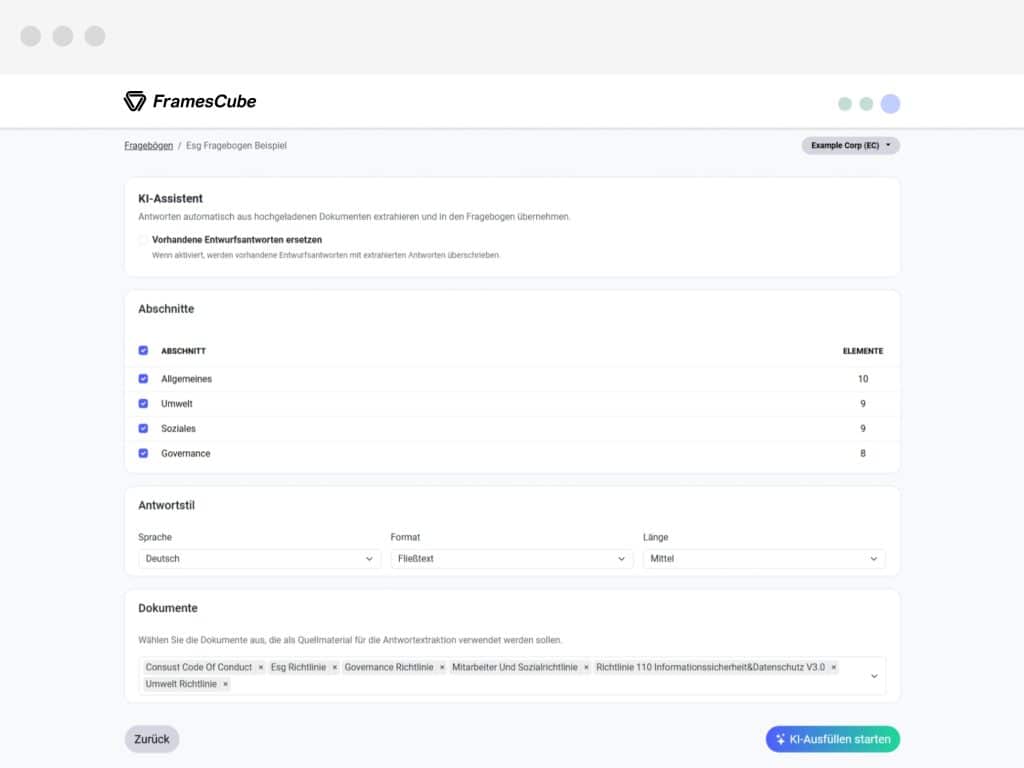
Task: Click the Zurück button
Action: click(x=152, y=739)
